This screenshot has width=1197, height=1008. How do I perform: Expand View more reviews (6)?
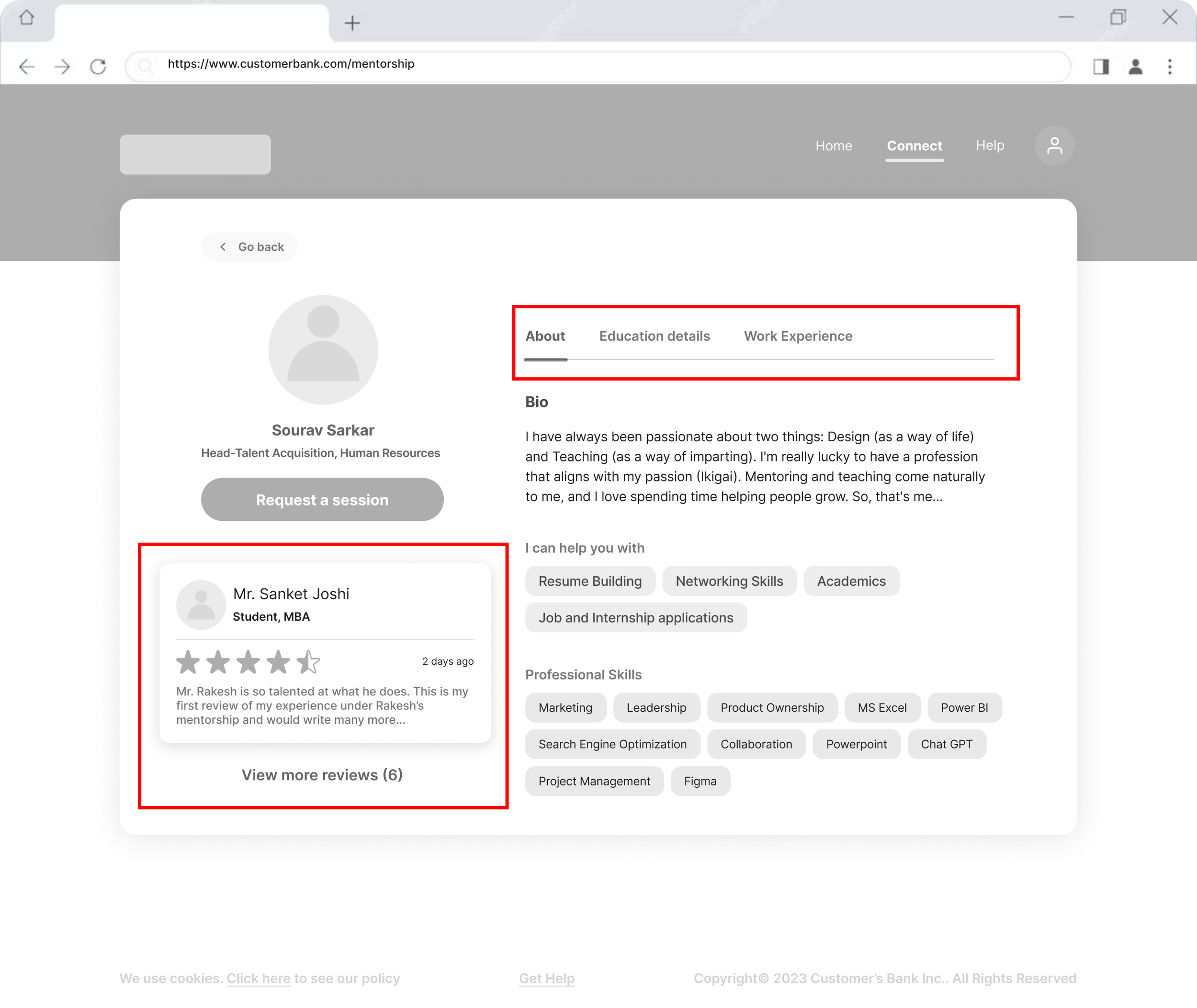[322, 775]
